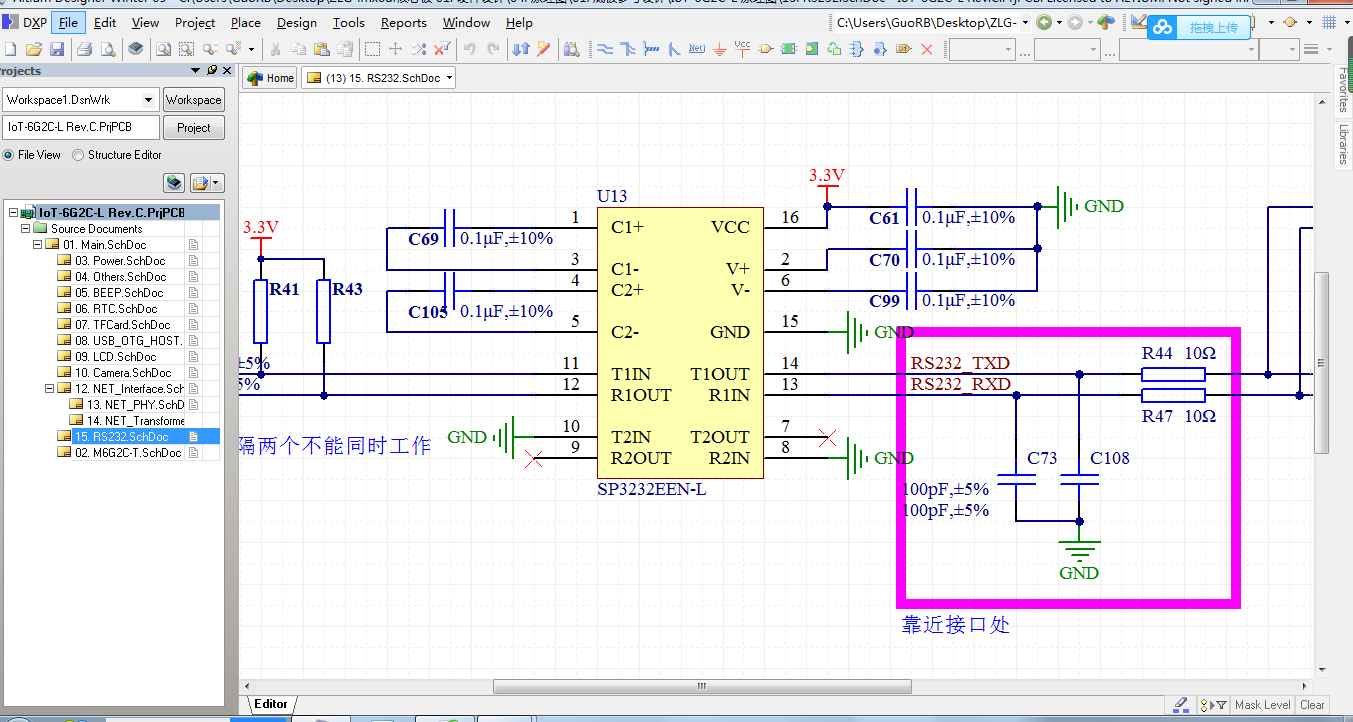Image resolution: width=1353 pixels, height=722 pixels.
Task: Open the Place menu
Action: (246, 22)
